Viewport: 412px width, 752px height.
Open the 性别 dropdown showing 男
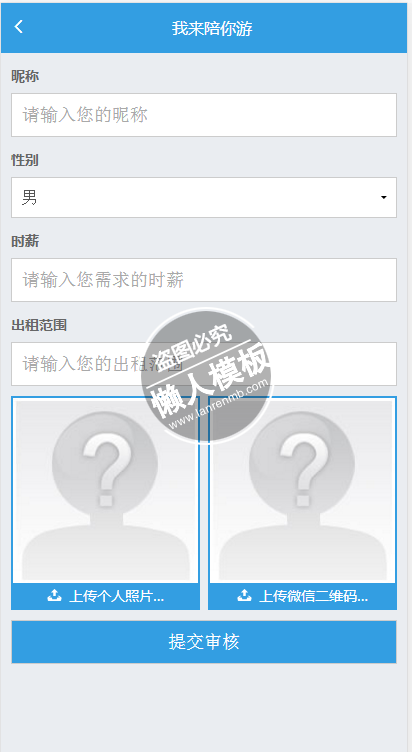click(x=204, y=197)
